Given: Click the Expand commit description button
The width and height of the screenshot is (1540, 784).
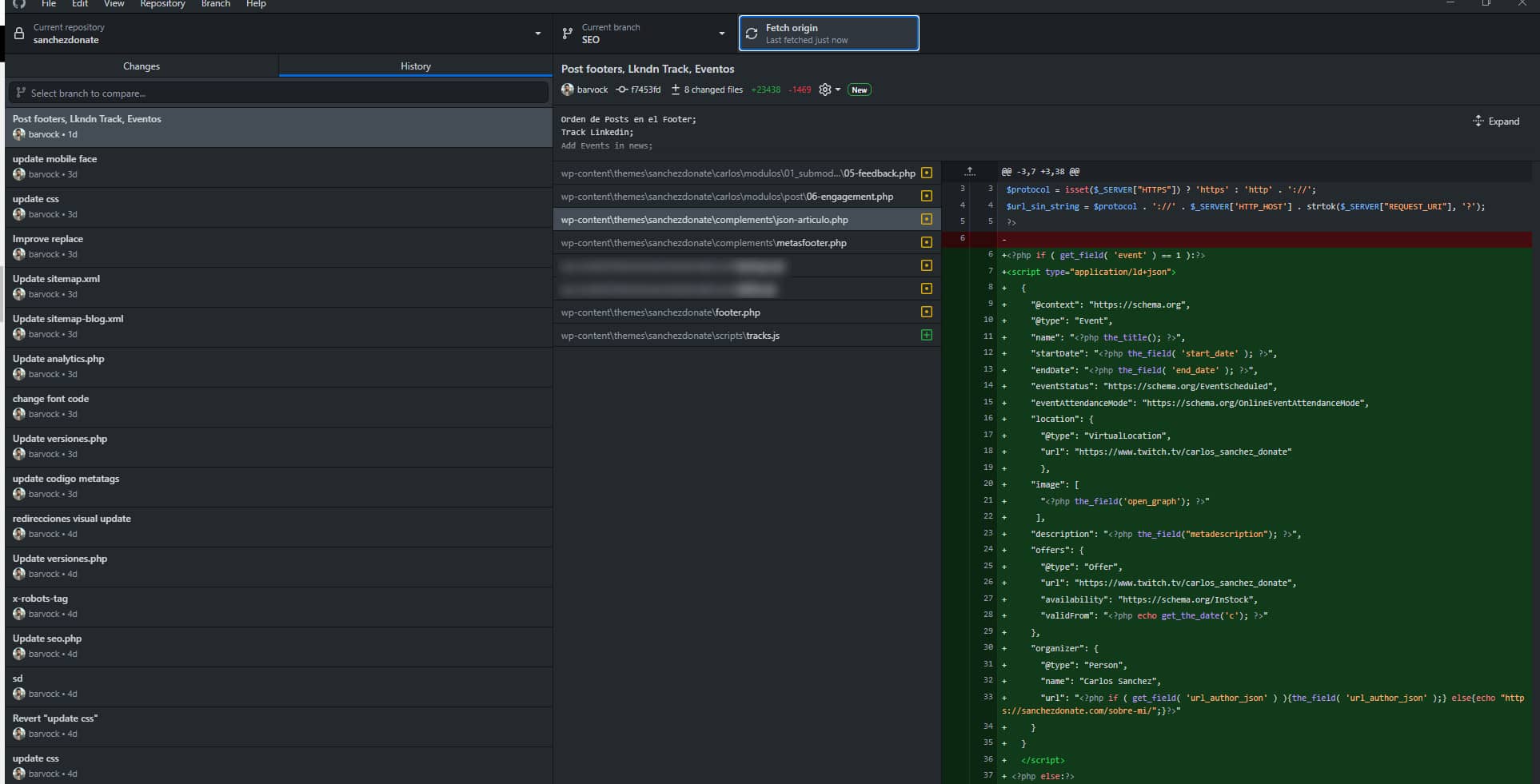Looking at the screenshot, I should click(x=1496, y=121).
